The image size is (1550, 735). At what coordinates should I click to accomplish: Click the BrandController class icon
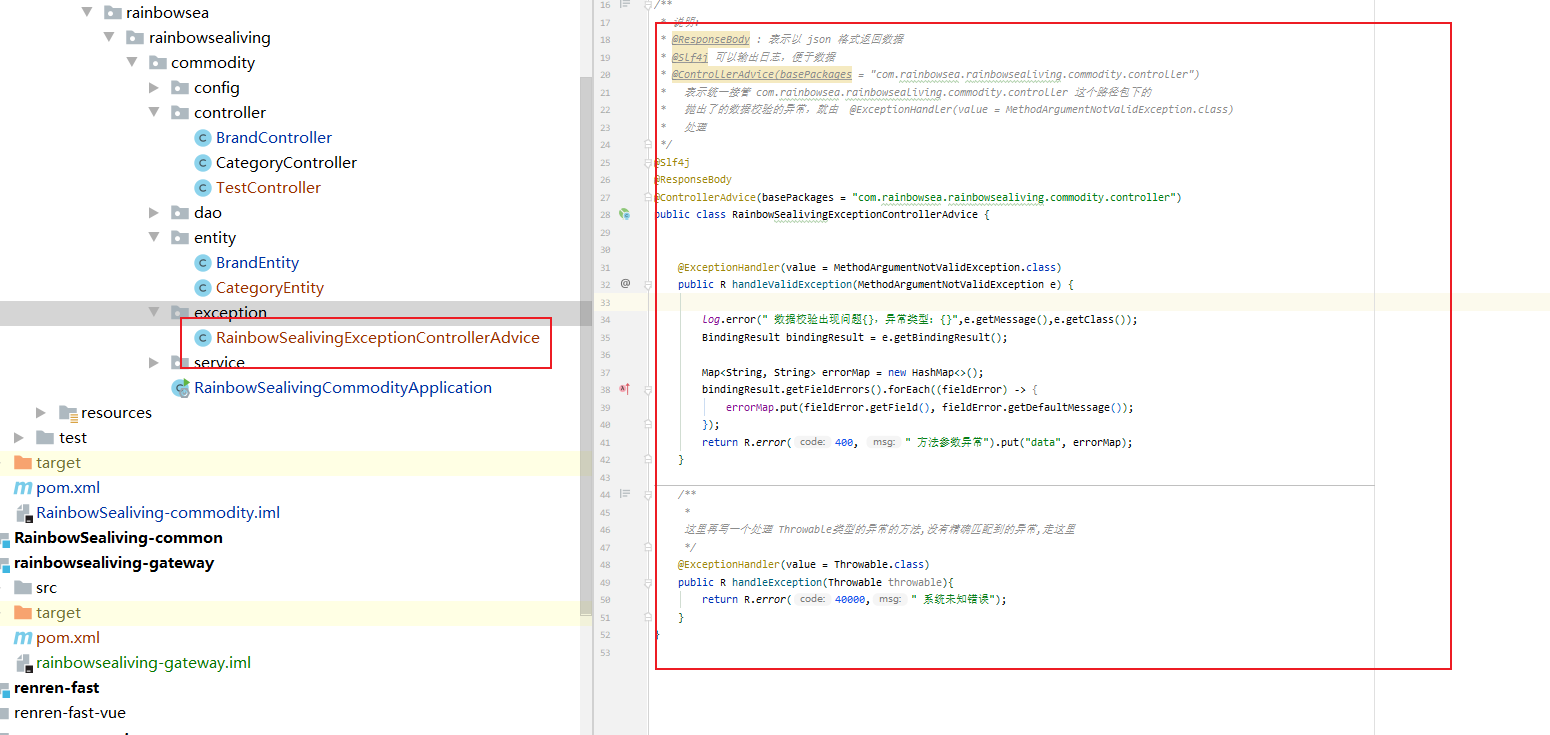(x=202, y=138)
